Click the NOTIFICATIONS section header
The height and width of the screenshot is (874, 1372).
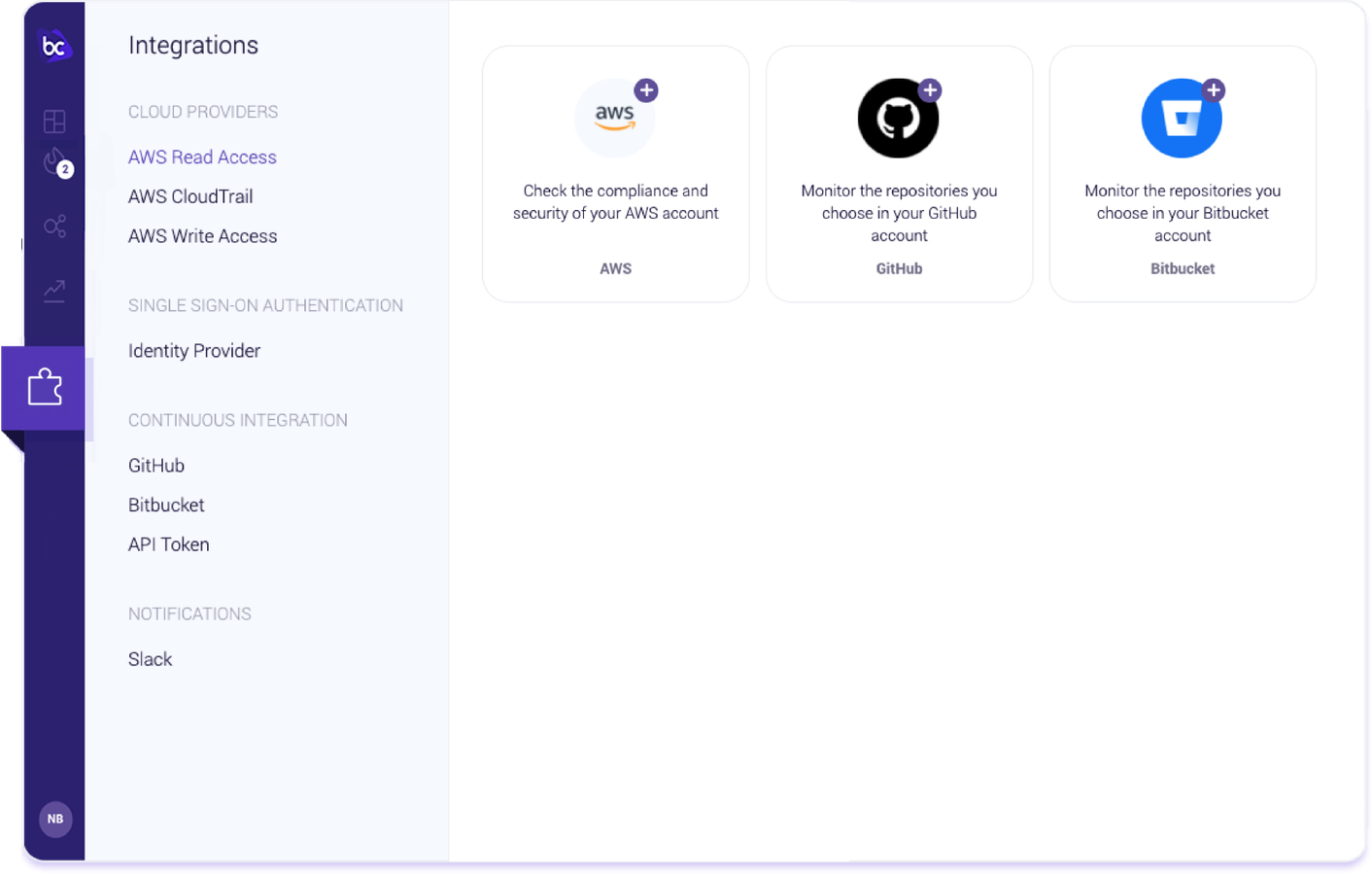point(189,614)
